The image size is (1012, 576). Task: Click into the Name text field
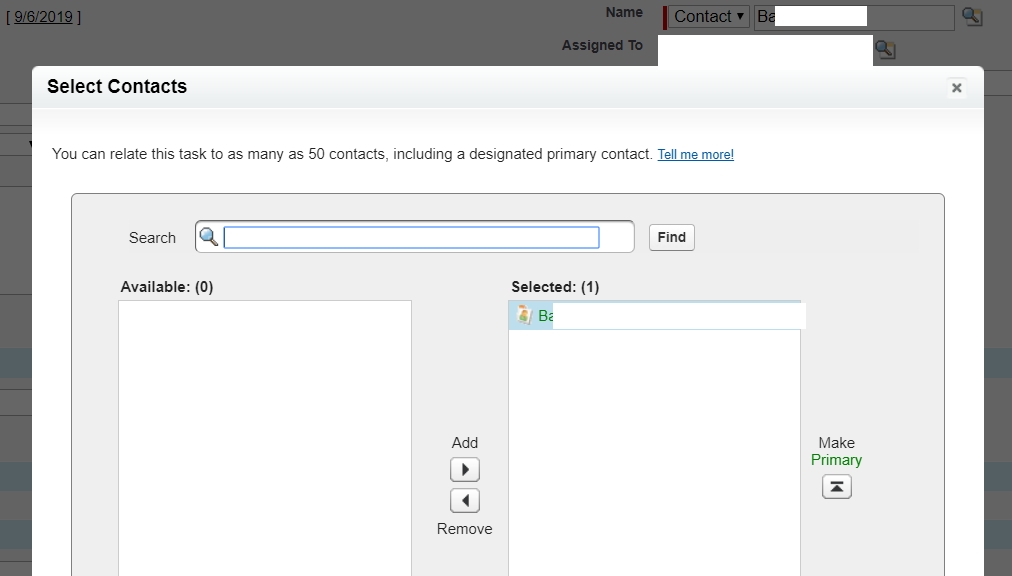coord(854,17)
